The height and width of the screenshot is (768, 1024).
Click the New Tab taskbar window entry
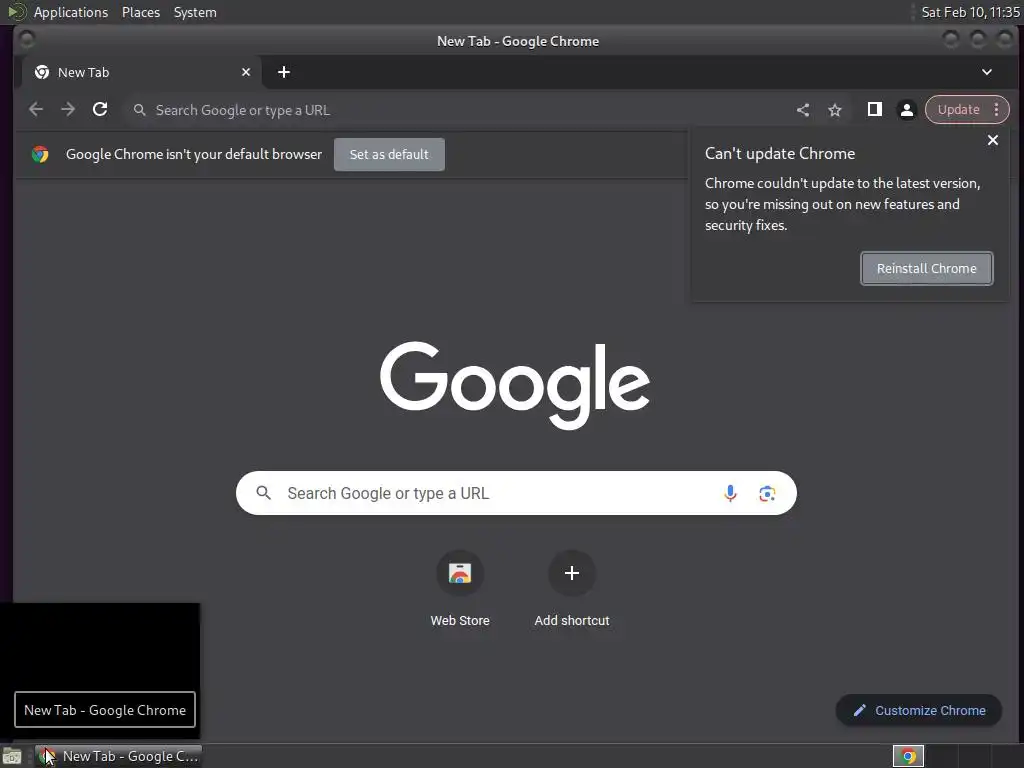118,756
